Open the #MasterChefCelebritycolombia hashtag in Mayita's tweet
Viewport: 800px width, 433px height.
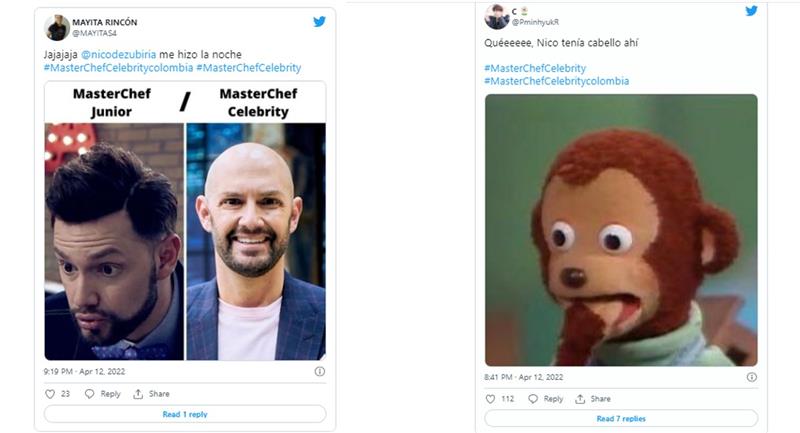tap(118, 68)
